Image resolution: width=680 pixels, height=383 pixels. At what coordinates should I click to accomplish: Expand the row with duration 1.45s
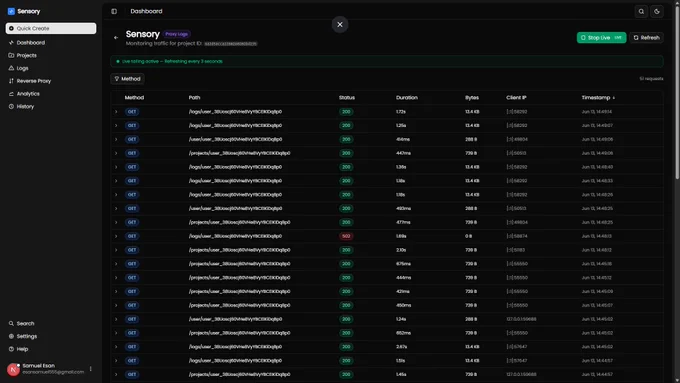(116, 374)
